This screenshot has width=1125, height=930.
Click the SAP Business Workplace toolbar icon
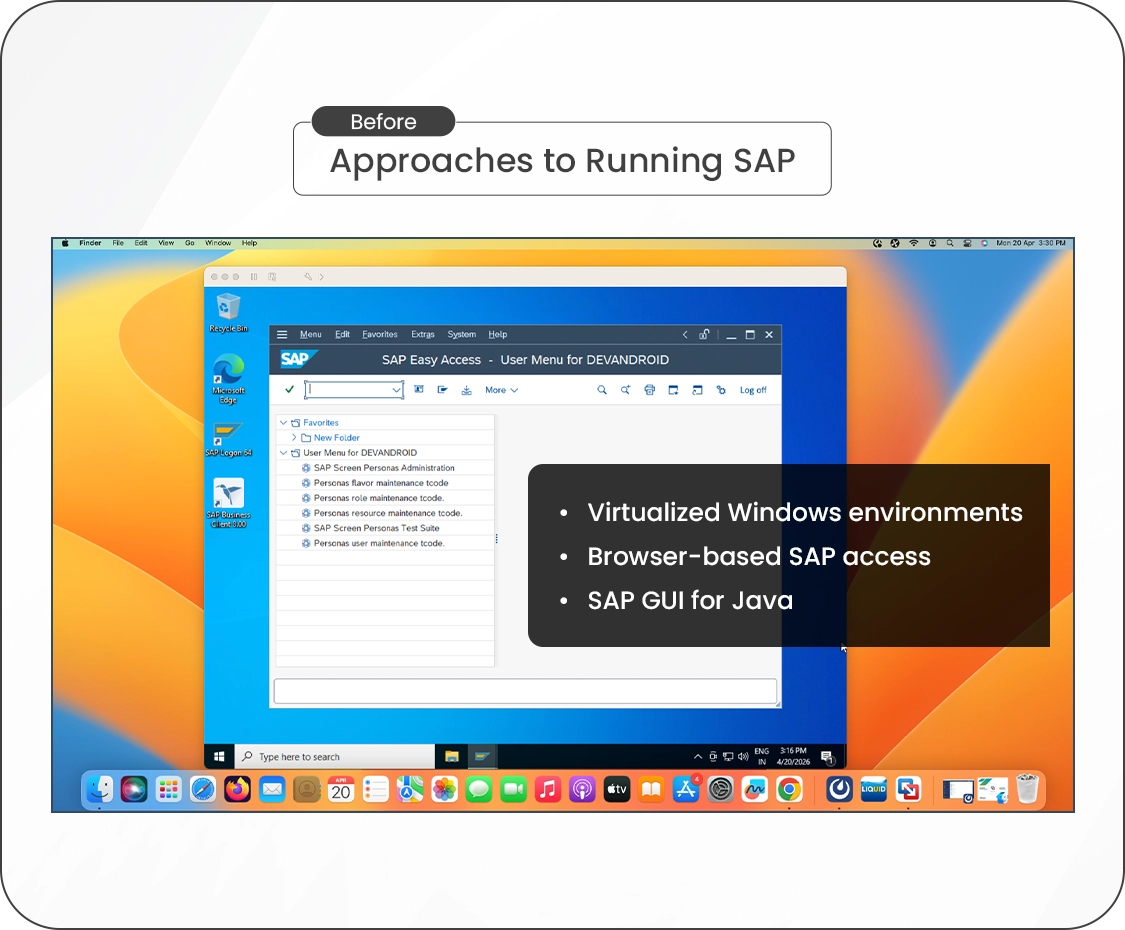click(443, 390)
